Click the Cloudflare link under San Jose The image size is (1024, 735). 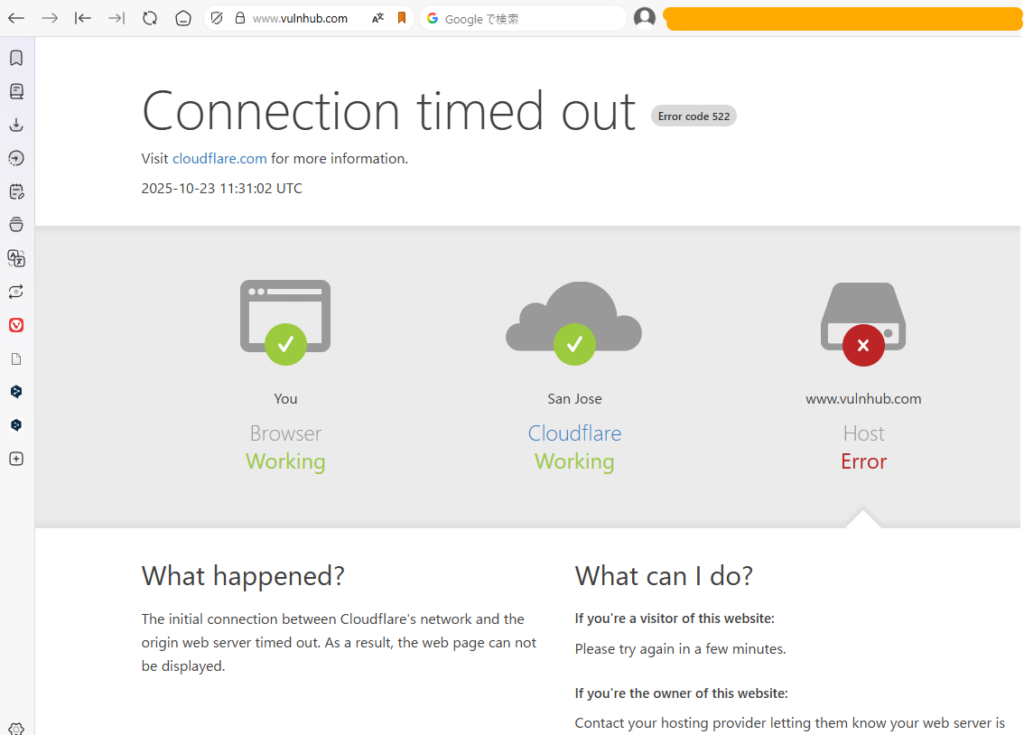574,433
